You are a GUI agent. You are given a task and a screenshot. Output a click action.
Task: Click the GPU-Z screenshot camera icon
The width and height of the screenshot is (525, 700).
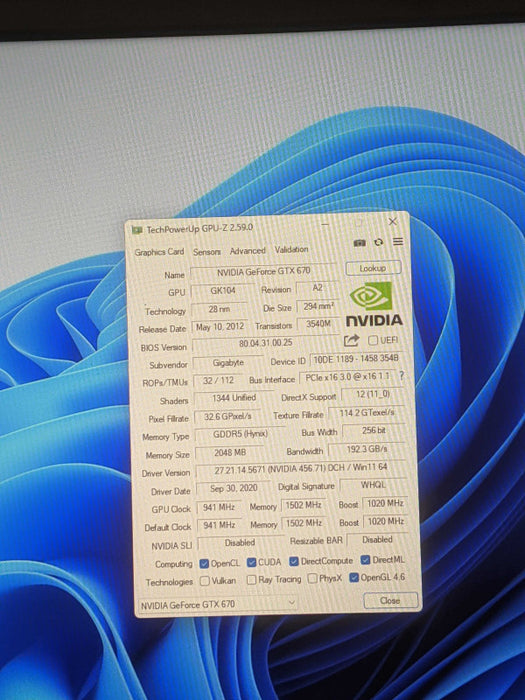pyautogui.click(x=359, y=243)
